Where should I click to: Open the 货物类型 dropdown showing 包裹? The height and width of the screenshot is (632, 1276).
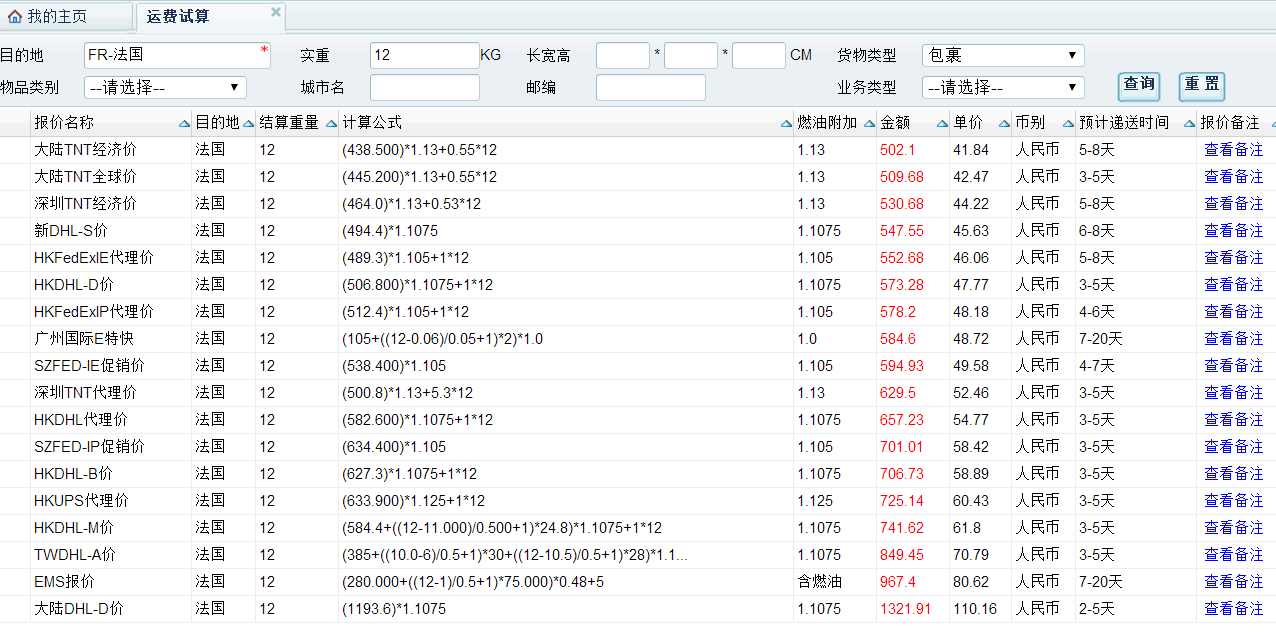click(1002, 56)
